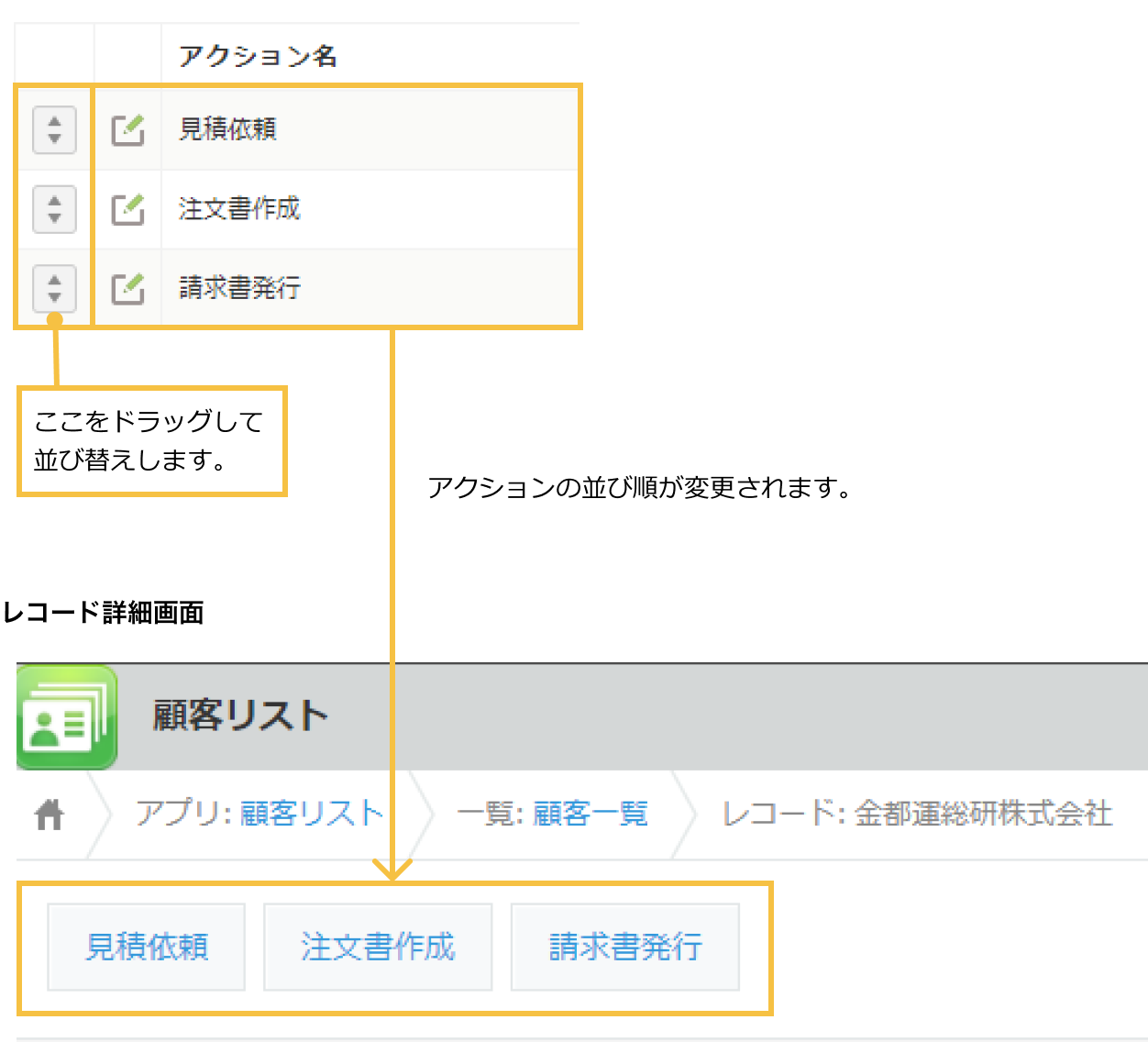Move the 見積依頼 row down with its arrow
1148x1042 pixels.
[53, 138]
